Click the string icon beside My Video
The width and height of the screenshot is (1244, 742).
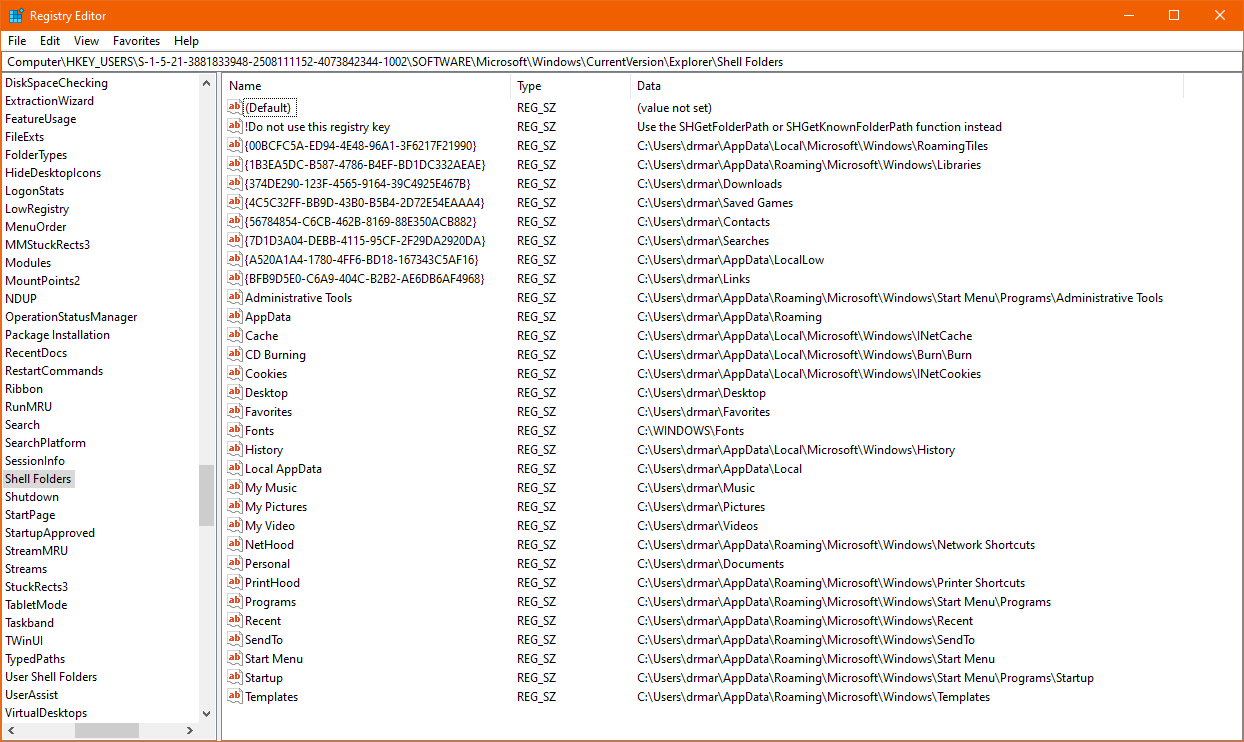[235, 525]
